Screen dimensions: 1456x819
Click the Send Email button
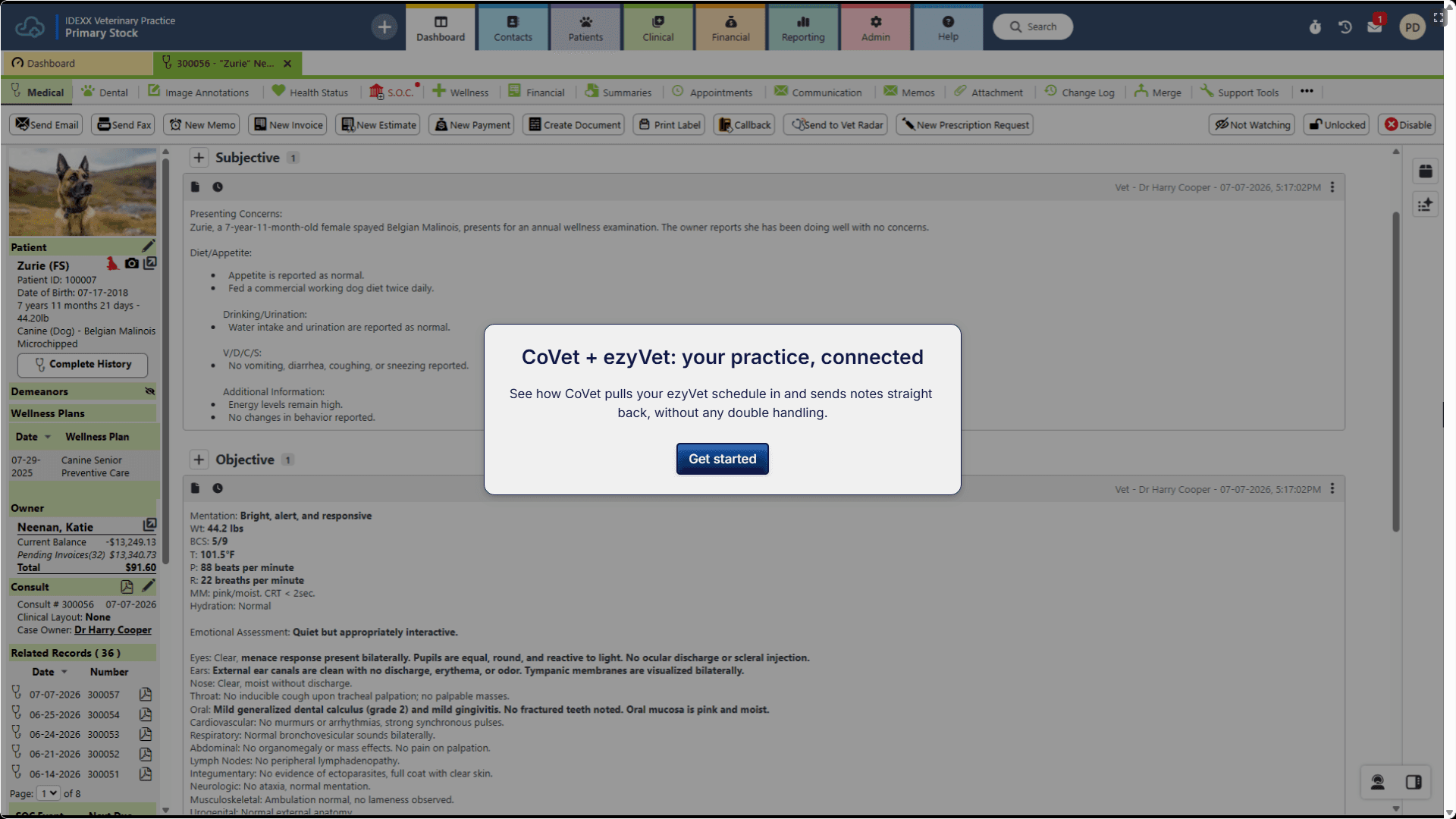[46, 125]
